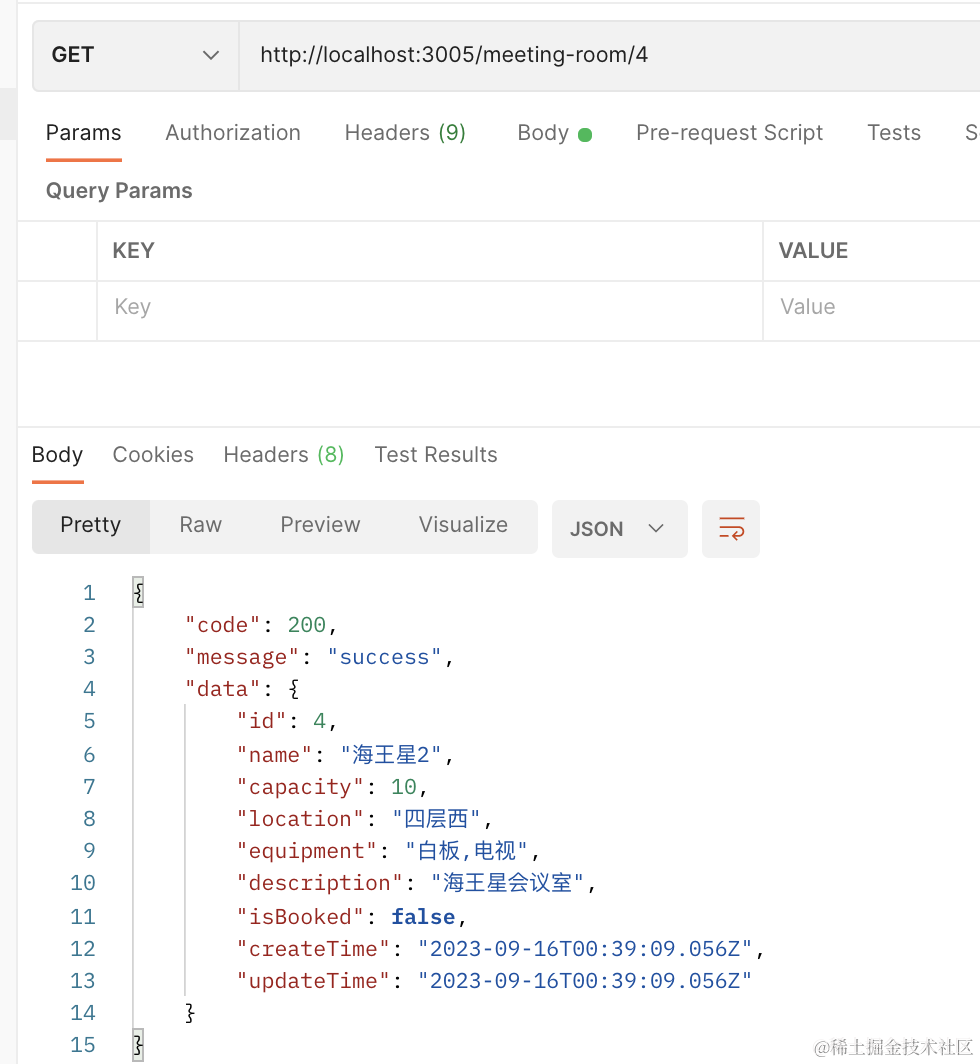Click the request URL field
The width and height of the screenshot is (980, 1064).
pyautogui.click(x=600, y=55)
